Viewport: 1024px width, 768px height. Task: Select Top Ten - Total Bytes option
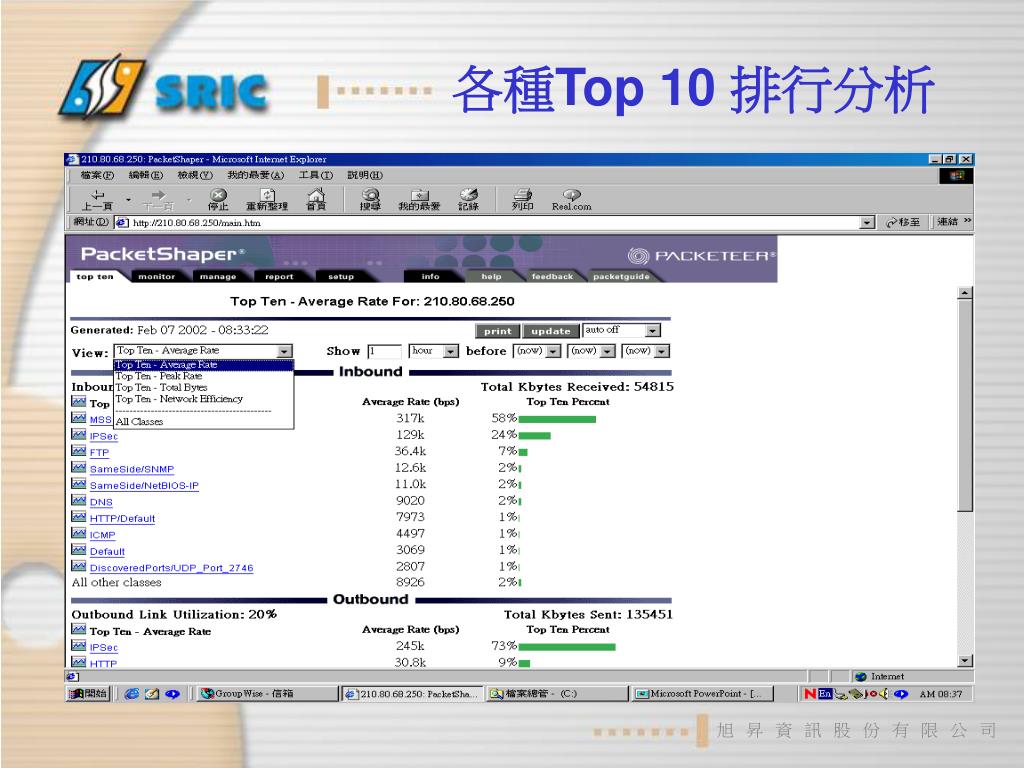tap(204, 387)
